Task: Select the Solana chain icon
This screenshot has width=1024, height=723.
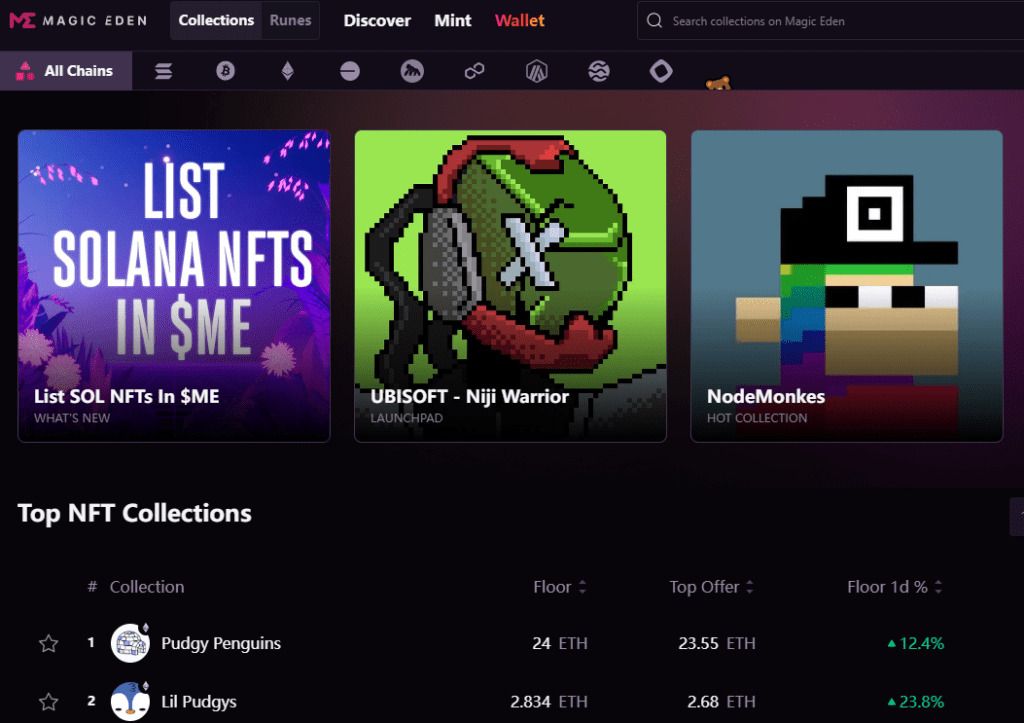Action: click(x=163, y=71)
